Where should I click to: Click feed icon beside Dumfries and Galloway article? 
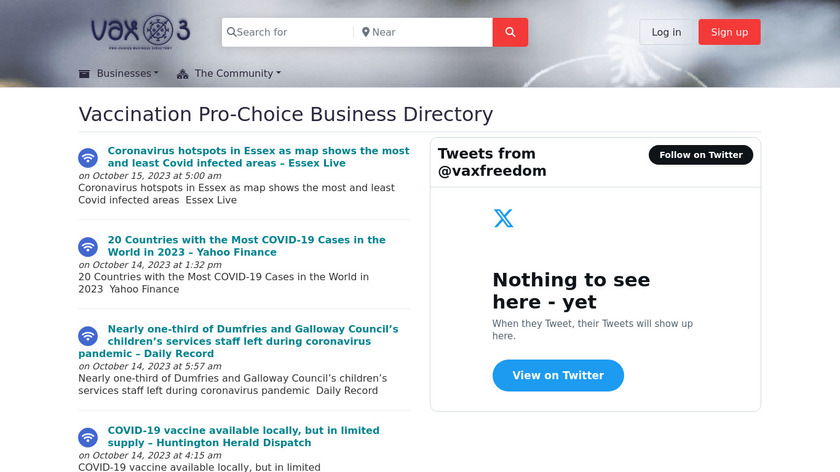(88, 335)
